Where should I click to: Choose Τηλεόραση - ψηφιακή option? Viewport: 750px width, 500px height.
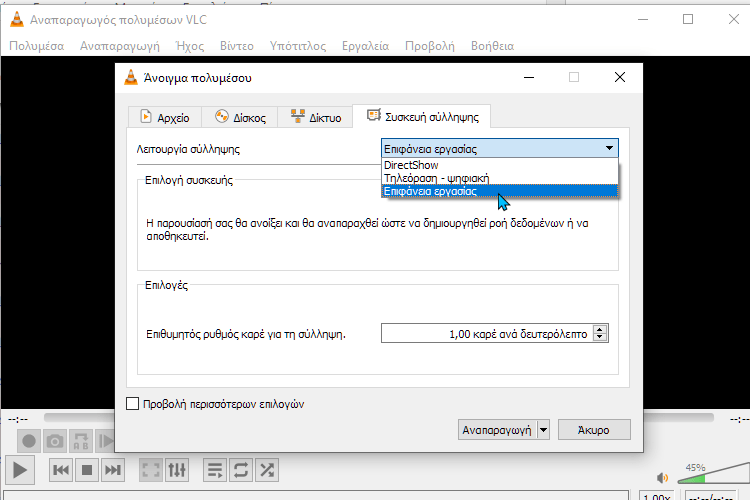click(x=499, y=178)
